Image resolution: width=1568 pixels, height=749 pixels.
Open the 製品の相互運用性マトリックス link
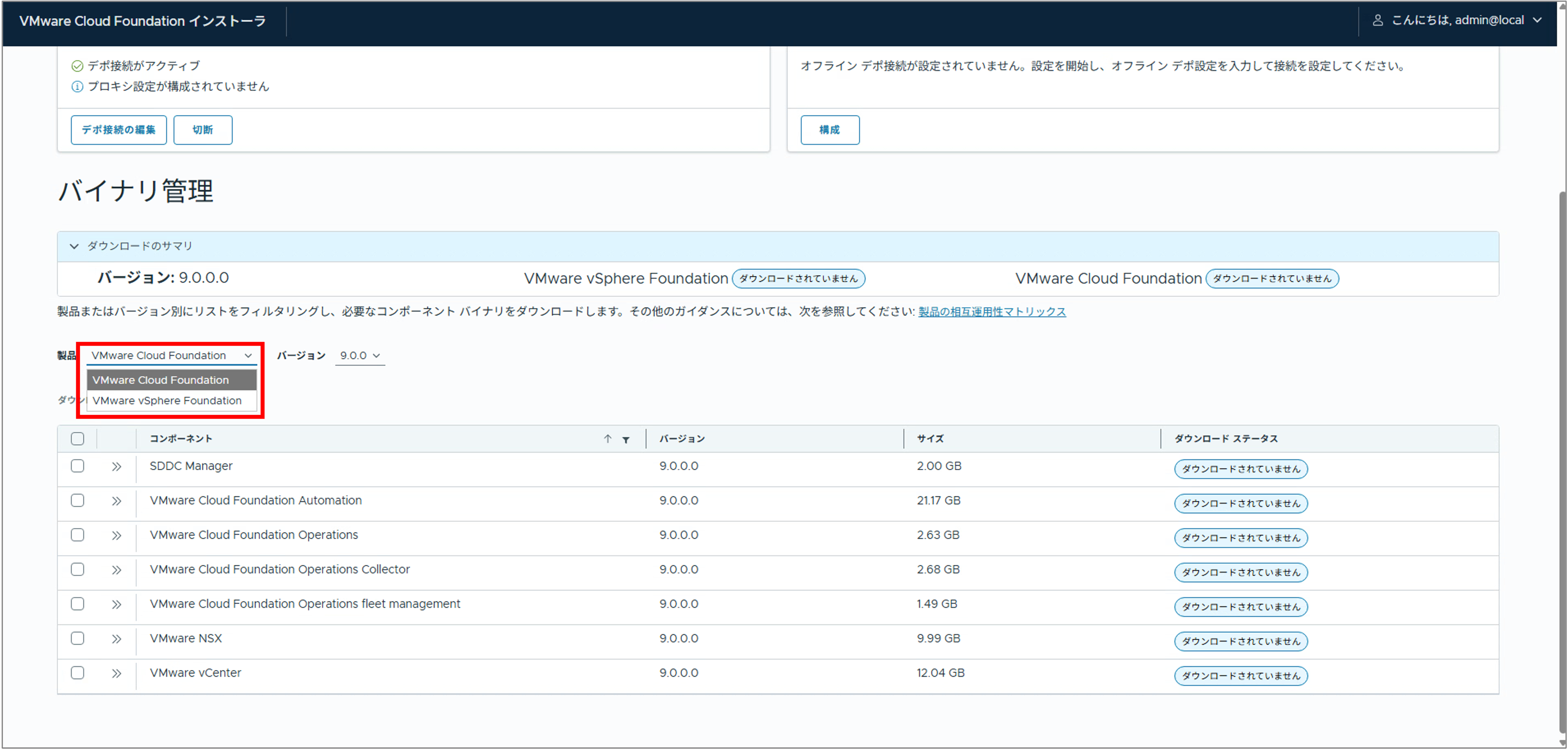(992, 311)
